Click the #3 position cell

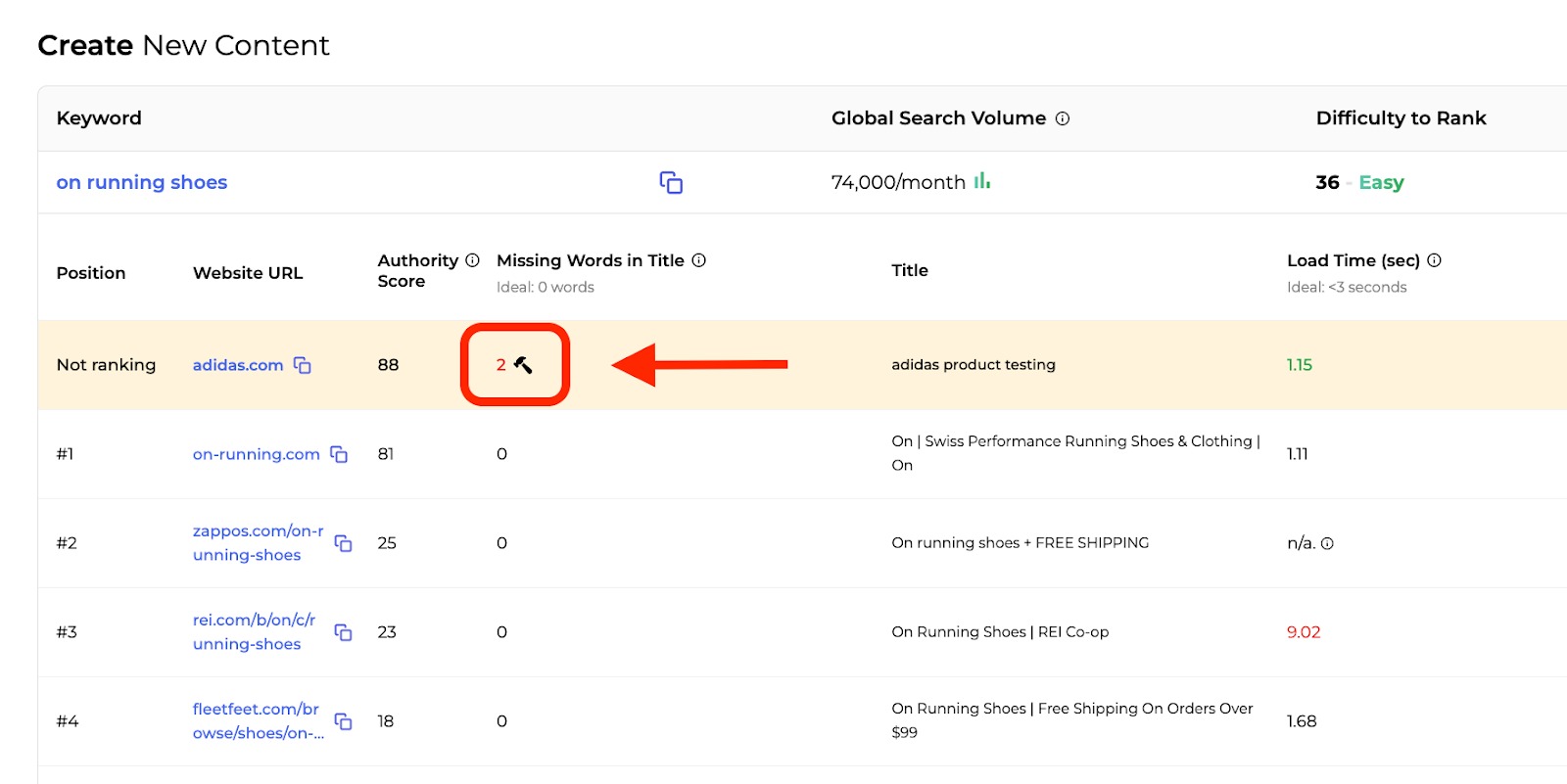coord(67,632)
